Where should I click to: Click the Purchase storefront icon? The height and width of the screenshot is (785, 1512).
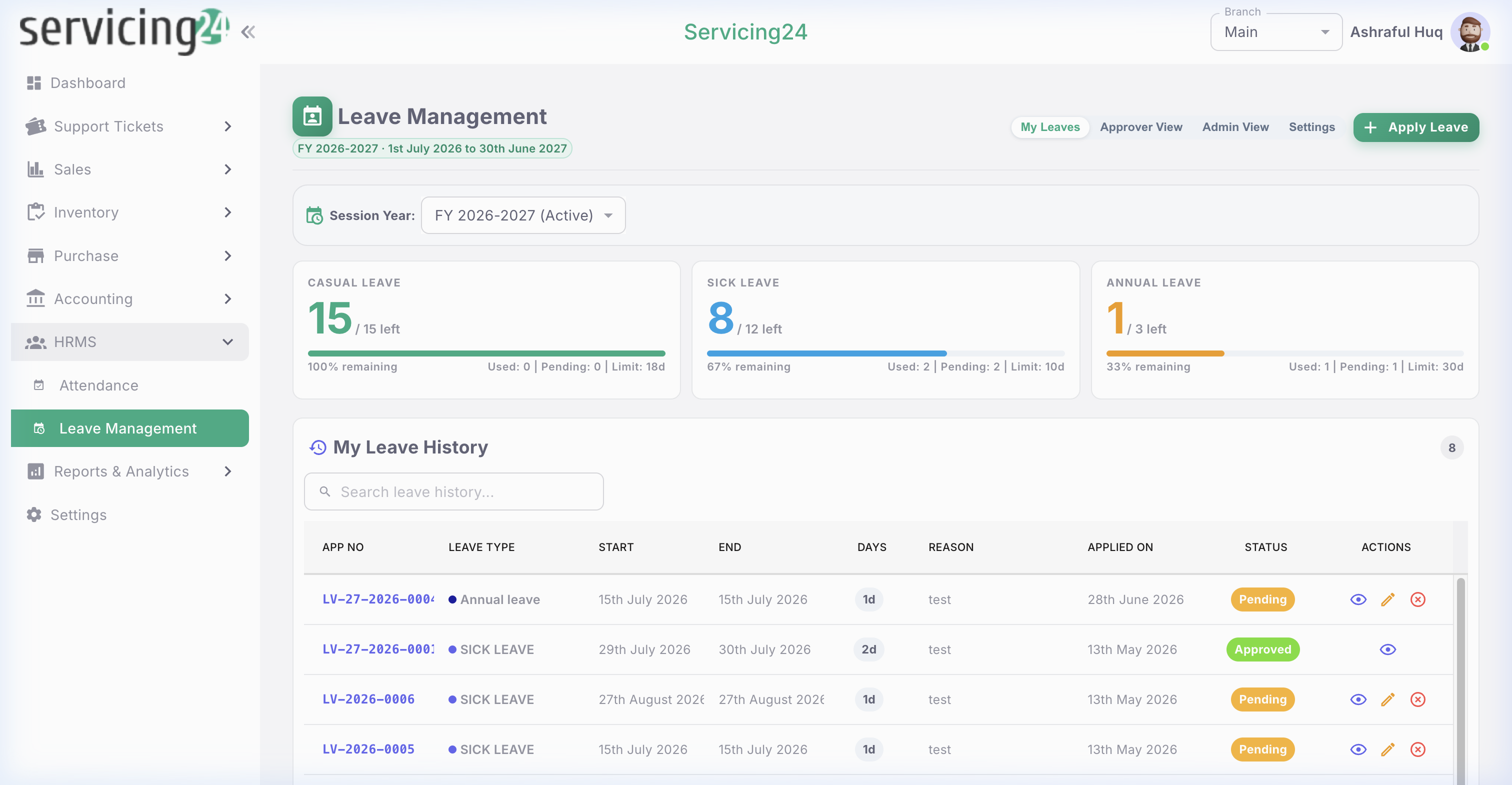[36, 255]
